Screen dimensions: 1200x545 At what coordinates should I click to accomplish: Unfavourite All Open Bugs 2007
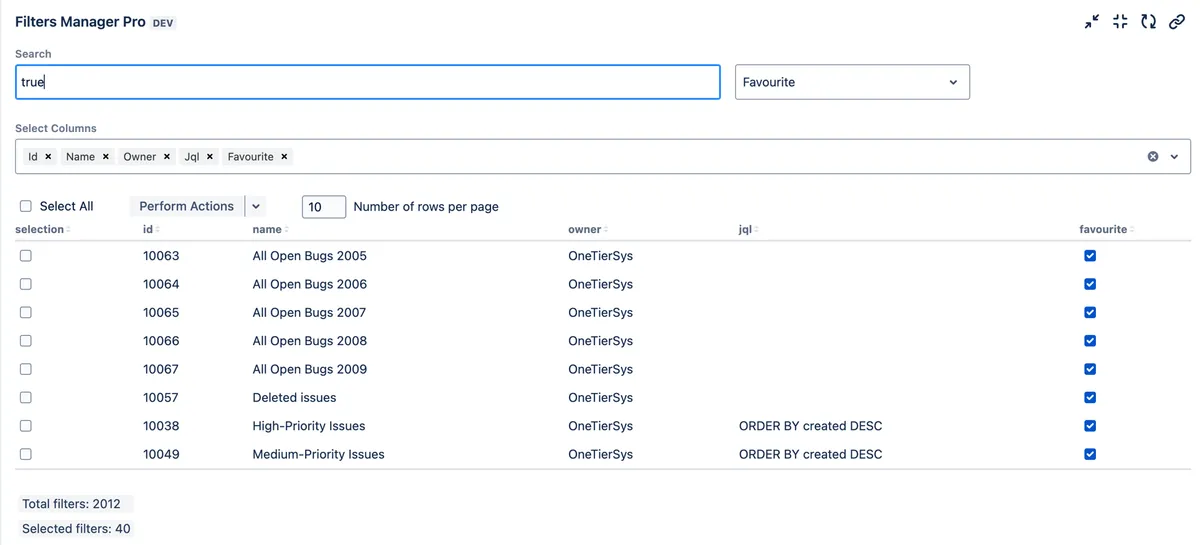pyautogui.click(x=1090, y=312)
